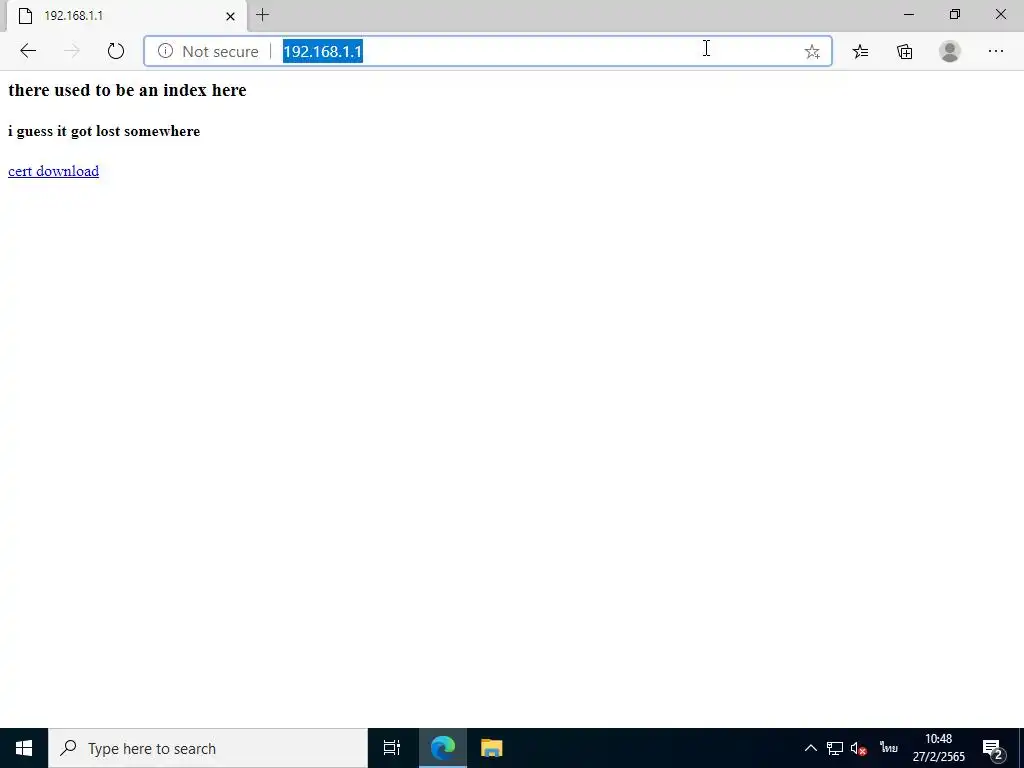Open Task View
The width and height of the screenshot is (1024, 768).
(x=392, y=748)
